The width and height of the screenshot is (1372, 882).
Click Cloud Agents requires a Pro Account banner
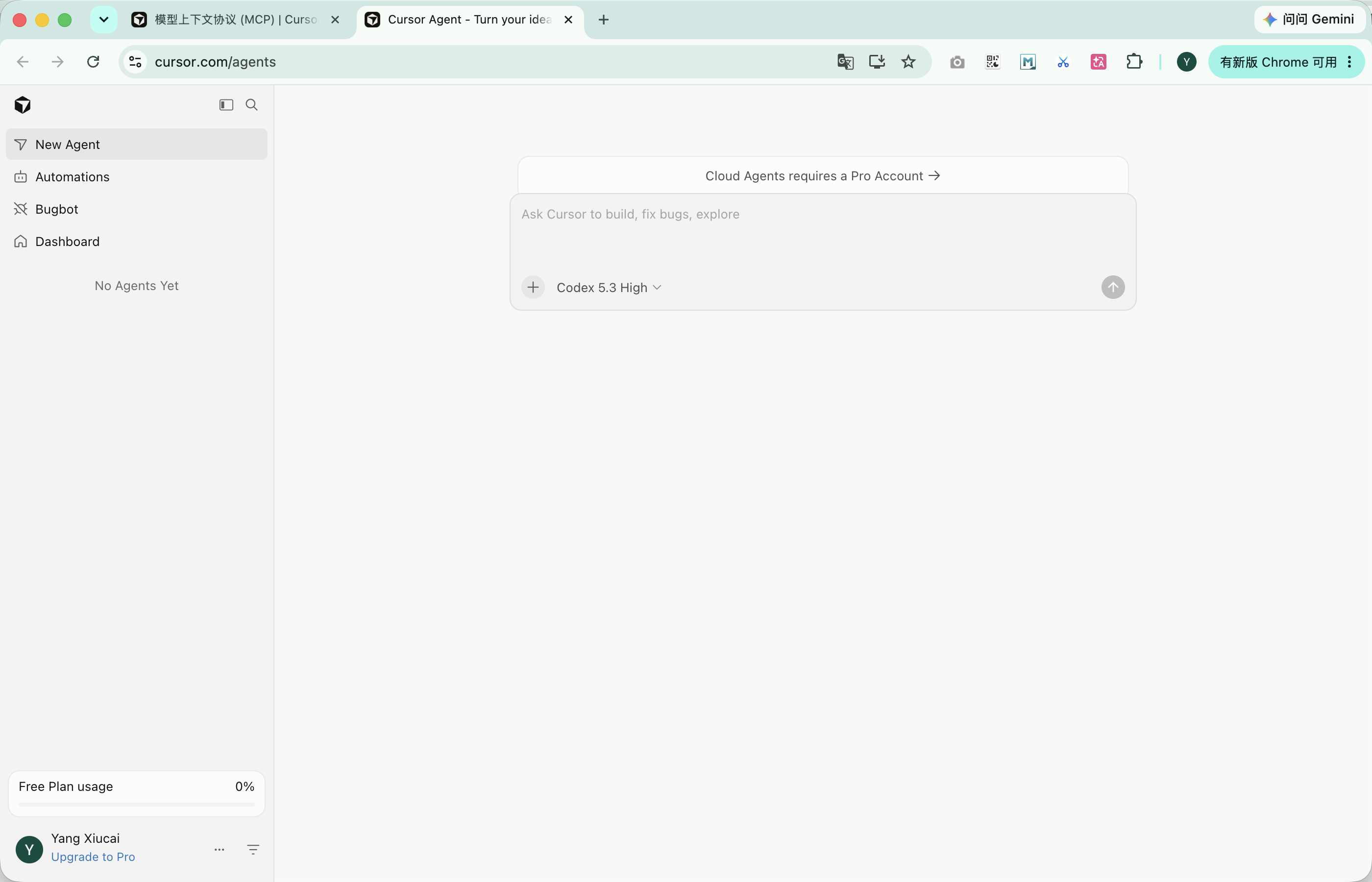823,176
